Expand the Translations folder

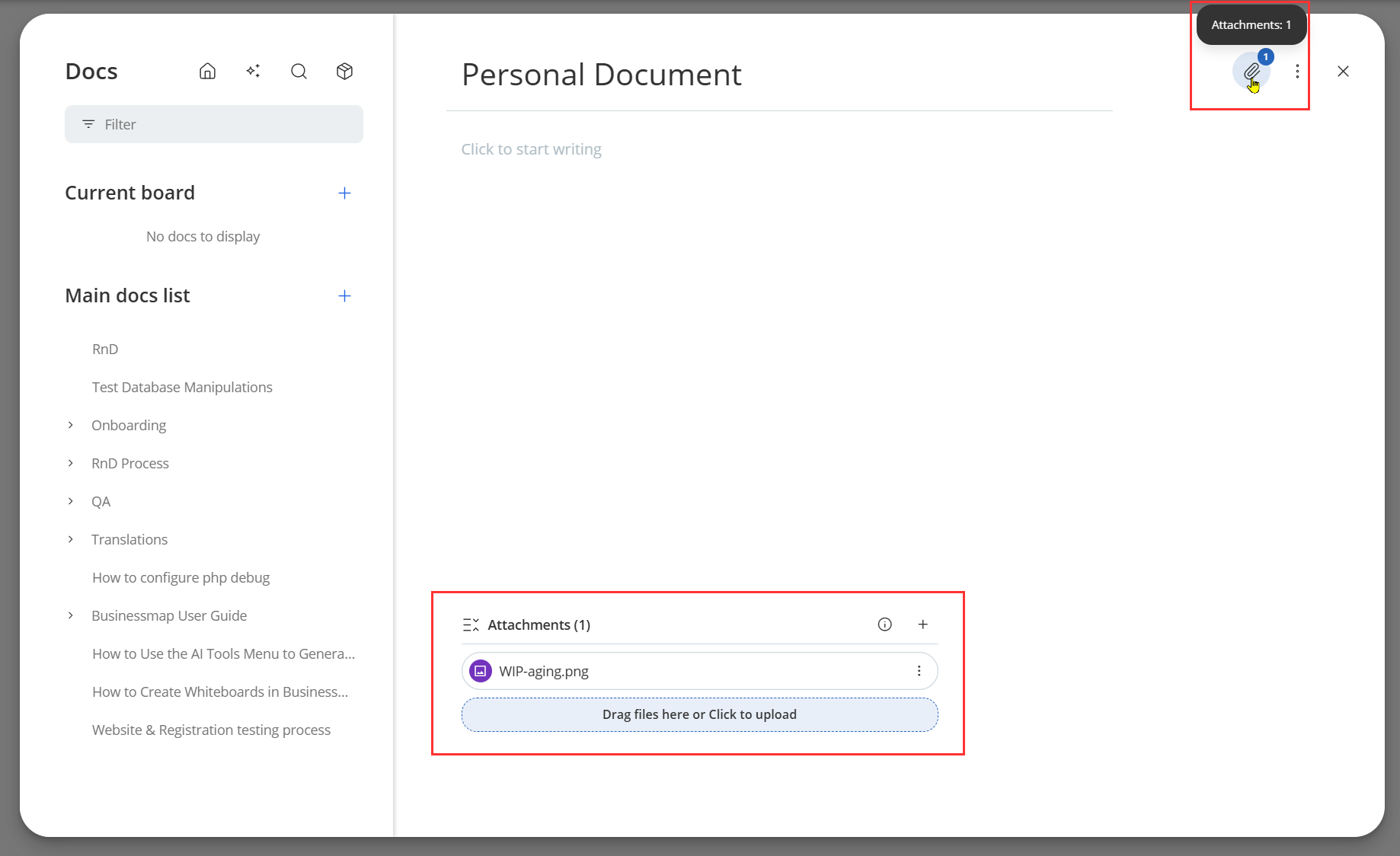pyautogui.click(x=71, y=539)
